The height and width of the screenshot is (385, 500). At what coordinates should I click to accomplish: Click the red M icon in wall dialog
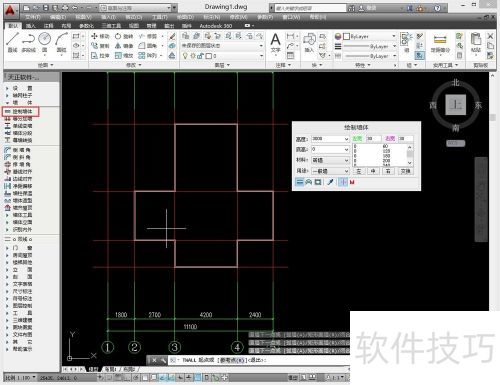tap(352, 182)
